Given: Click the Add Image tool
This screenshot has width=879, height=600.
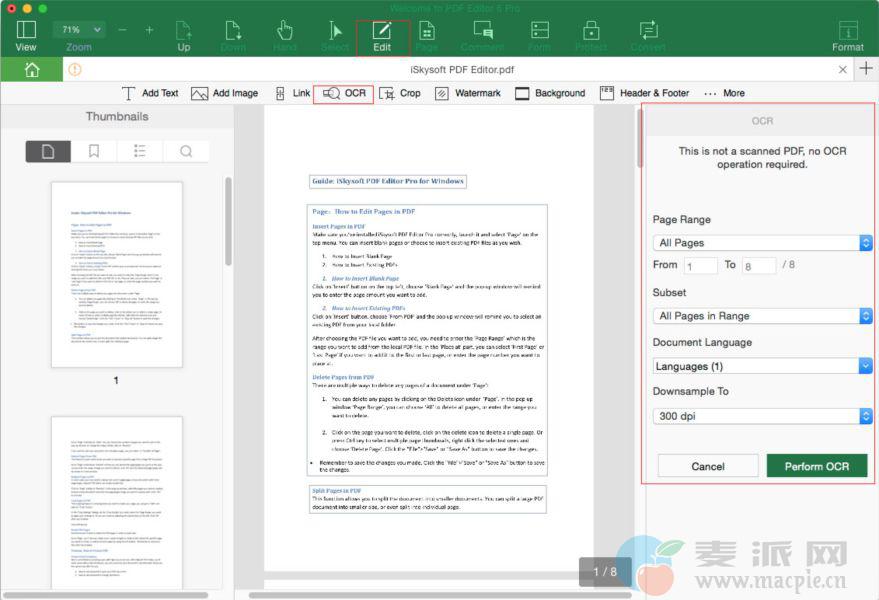Looking at the screenshot, I should point(224,93).
